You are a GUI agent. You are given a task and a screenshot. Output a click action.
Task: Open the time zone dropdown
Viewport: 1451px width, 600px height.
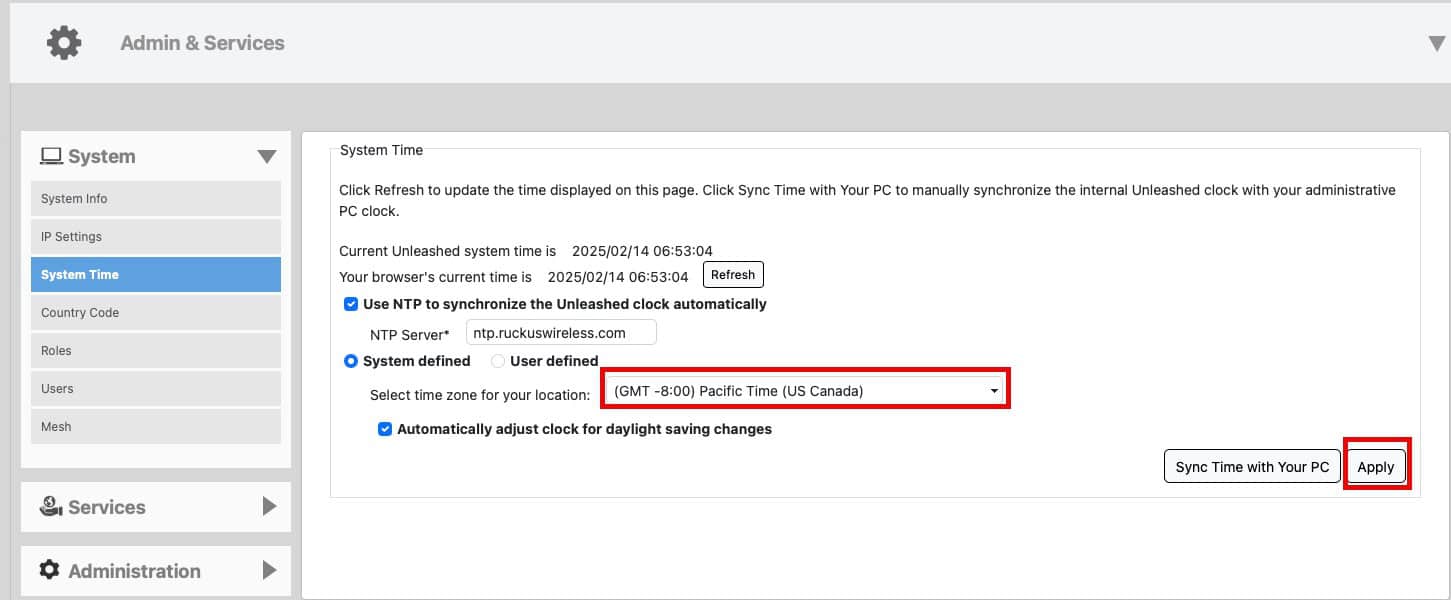click(806, 391)
